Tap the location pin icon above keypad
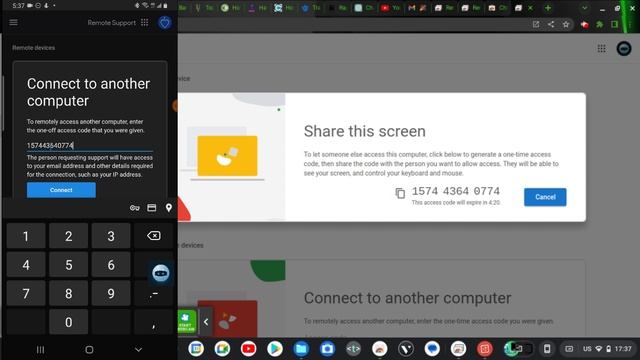This screenshot has height=360, width=640. 169,208
